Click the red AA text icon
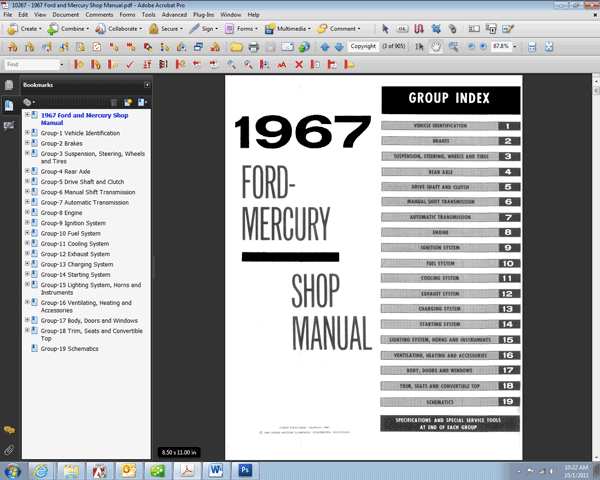Image resolution: width=600 pixels, height=480 pixels. point(282,65)
